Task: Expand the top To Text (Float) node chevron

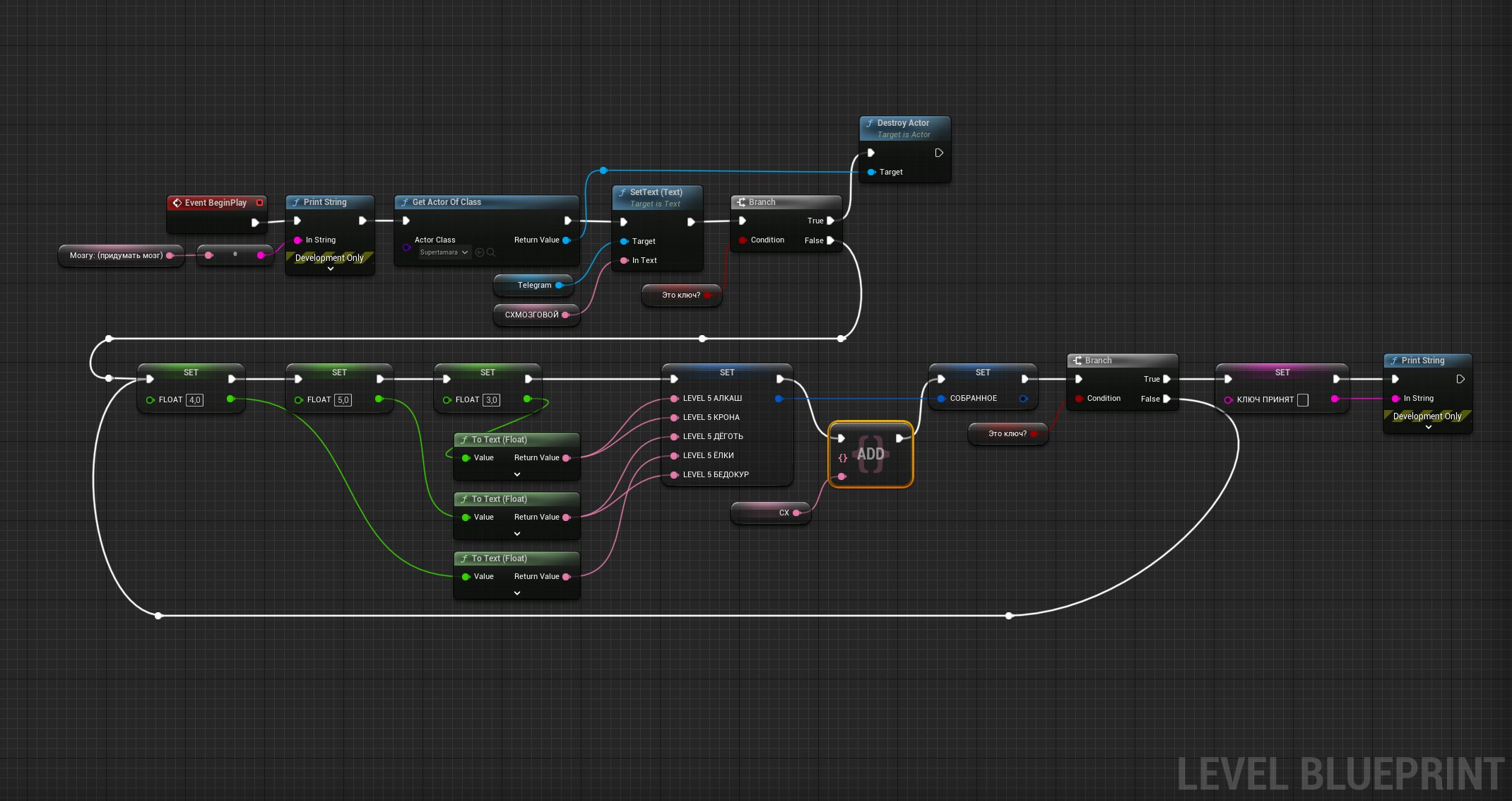Action: coord(517,474)
